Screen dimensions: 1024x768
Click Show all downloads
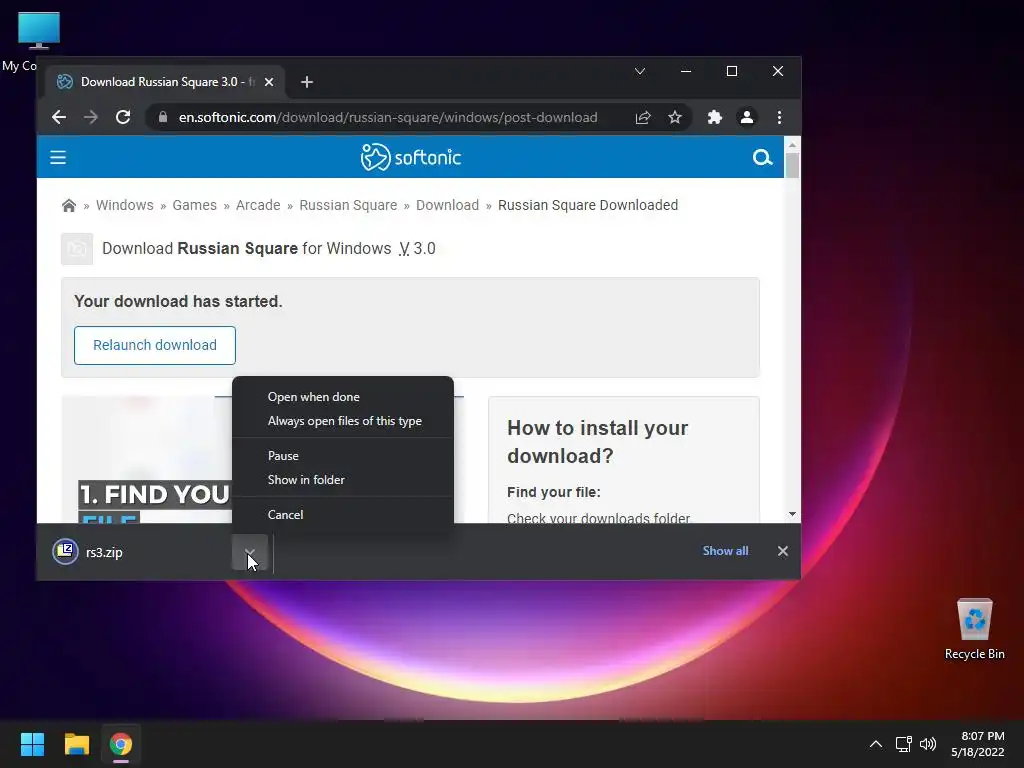(725, 551)
